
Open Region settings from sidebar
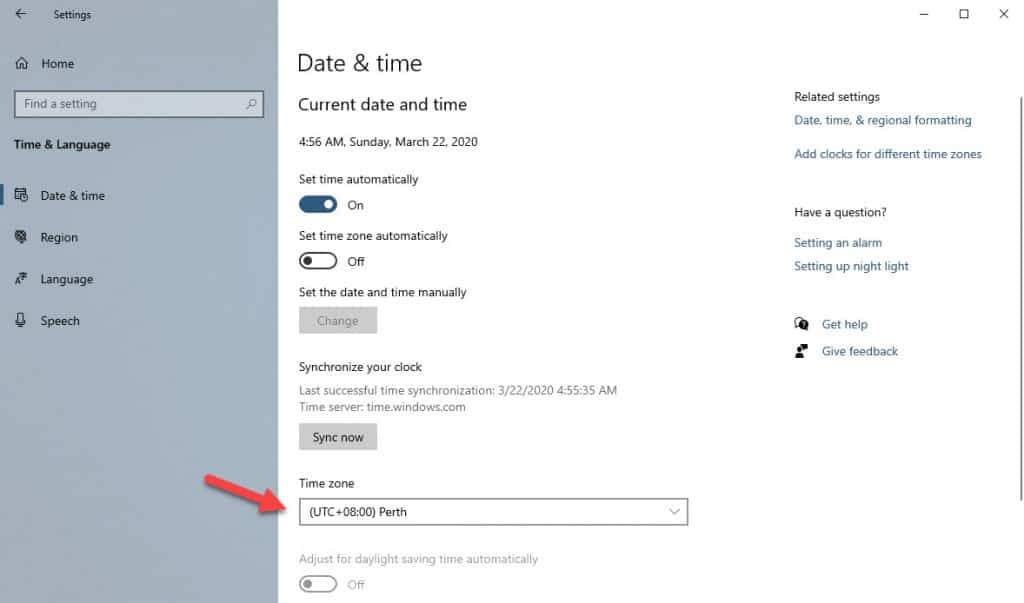(x=60, y=237)
